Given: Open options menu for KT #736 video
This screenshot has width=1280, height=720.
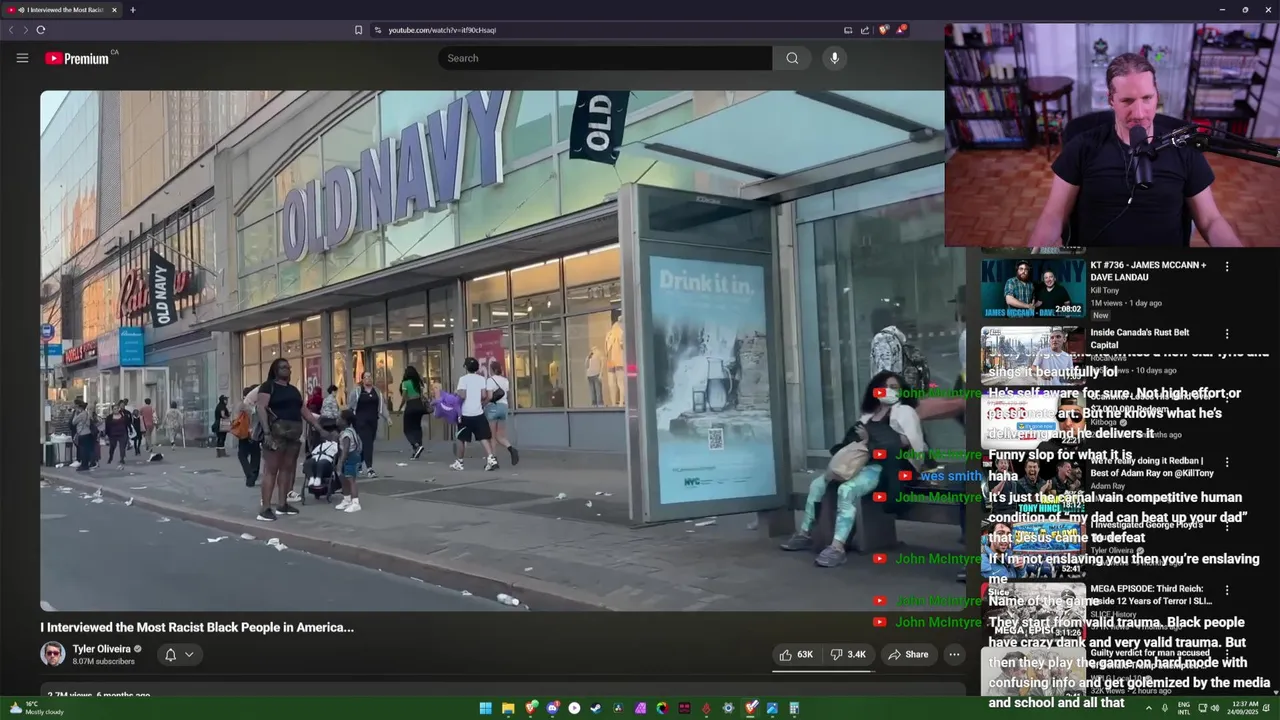Looking at the screenshot, I should coord(1227,267).
